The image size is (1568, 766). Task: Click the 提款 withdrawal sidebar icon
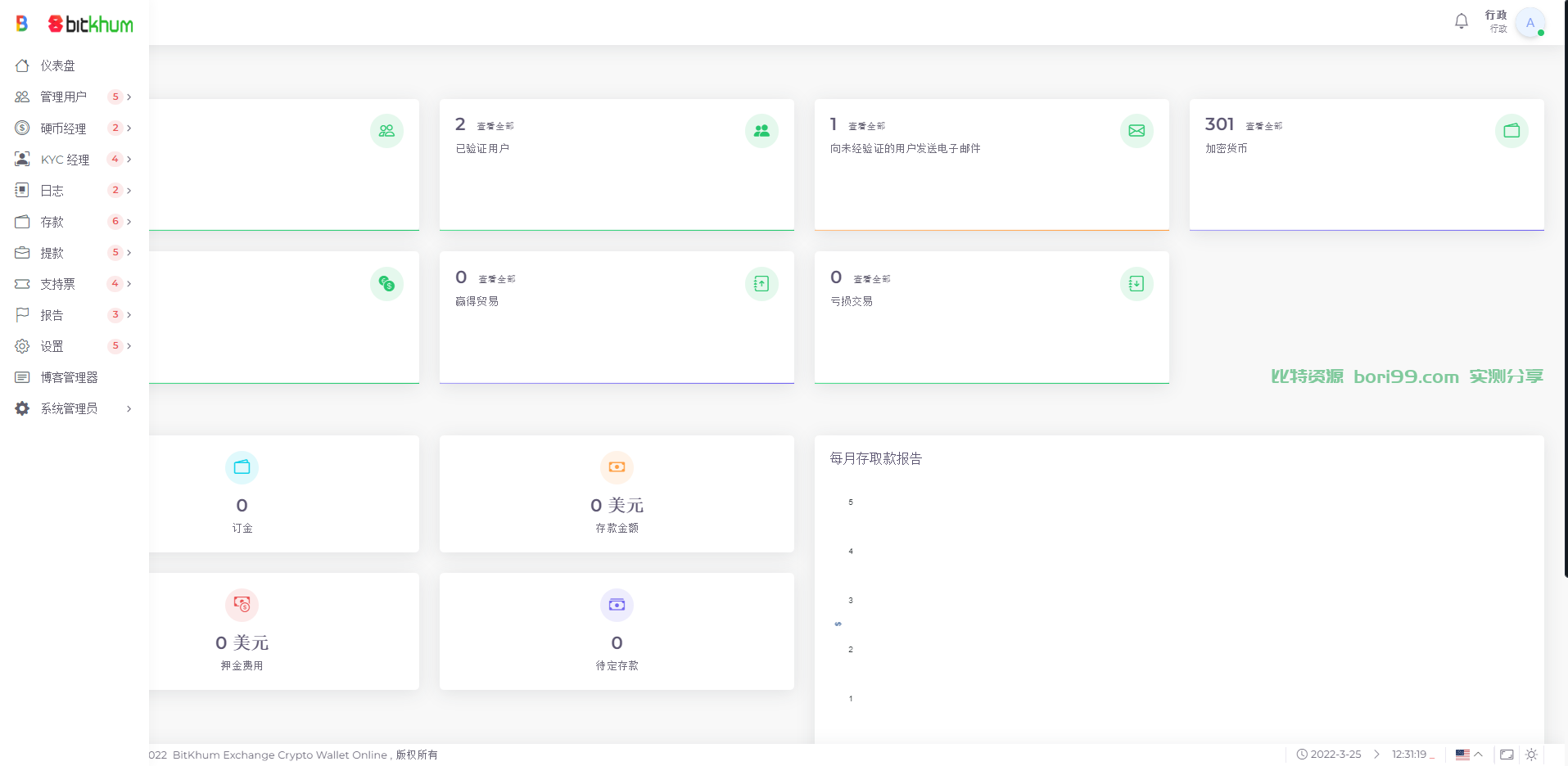(22, 253)
